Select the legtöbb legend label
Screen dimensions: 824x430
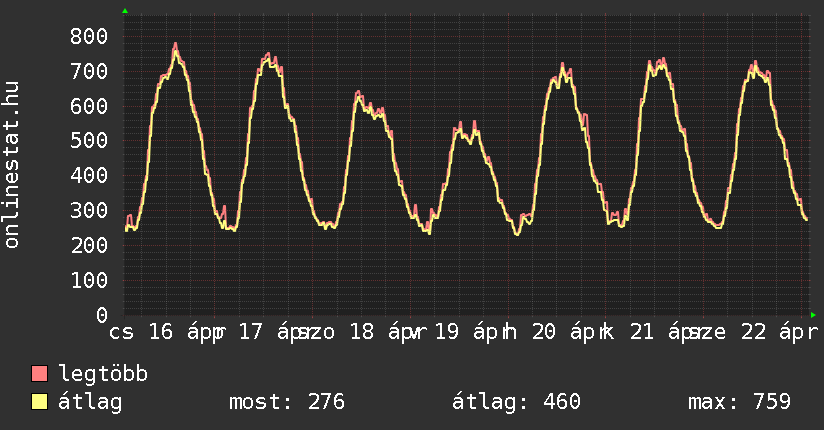tap(104, 375)
